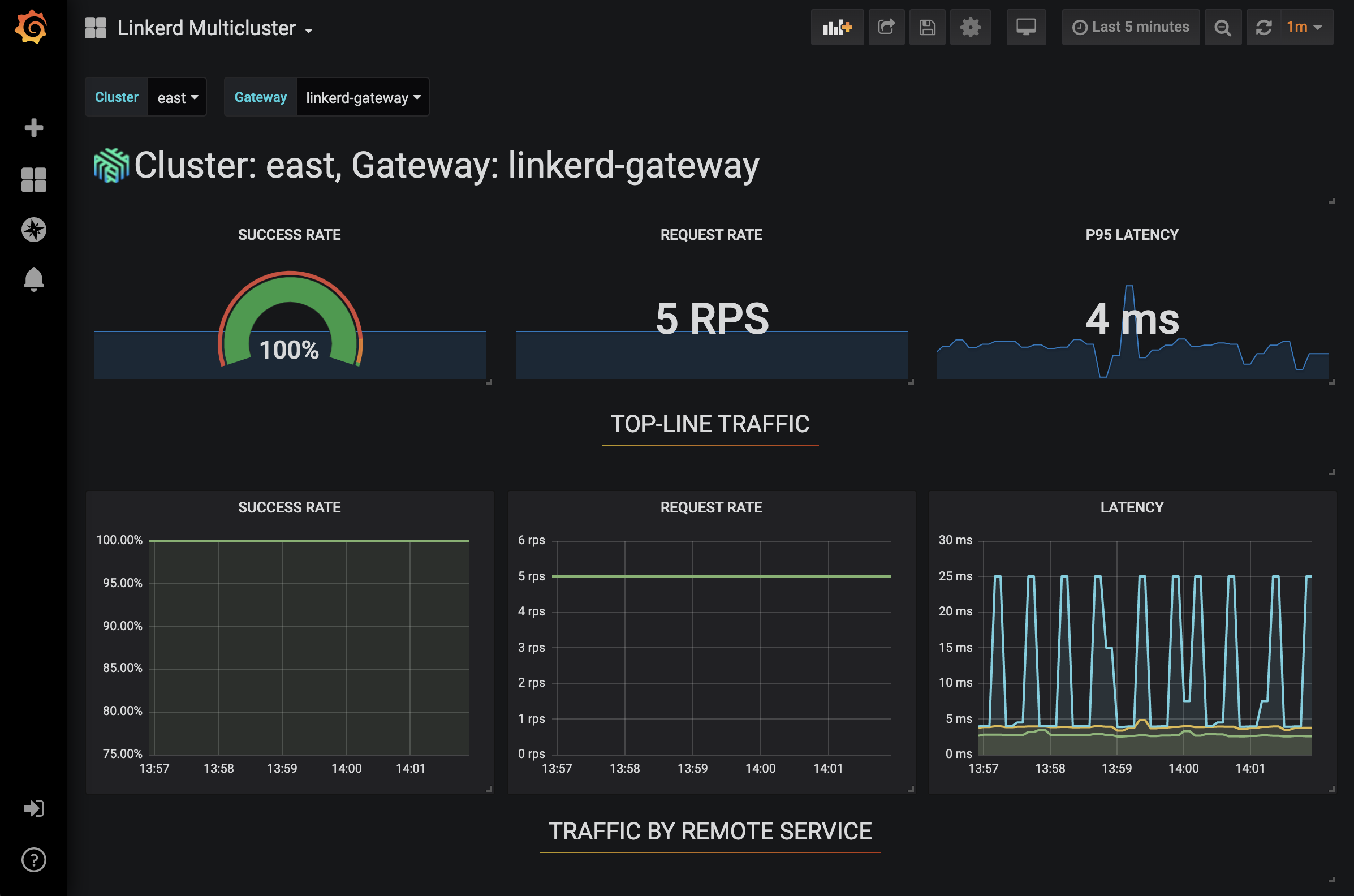Open Alerting via the bell icon
This screenshot has height=896, width=1354.
pos(33,279)
